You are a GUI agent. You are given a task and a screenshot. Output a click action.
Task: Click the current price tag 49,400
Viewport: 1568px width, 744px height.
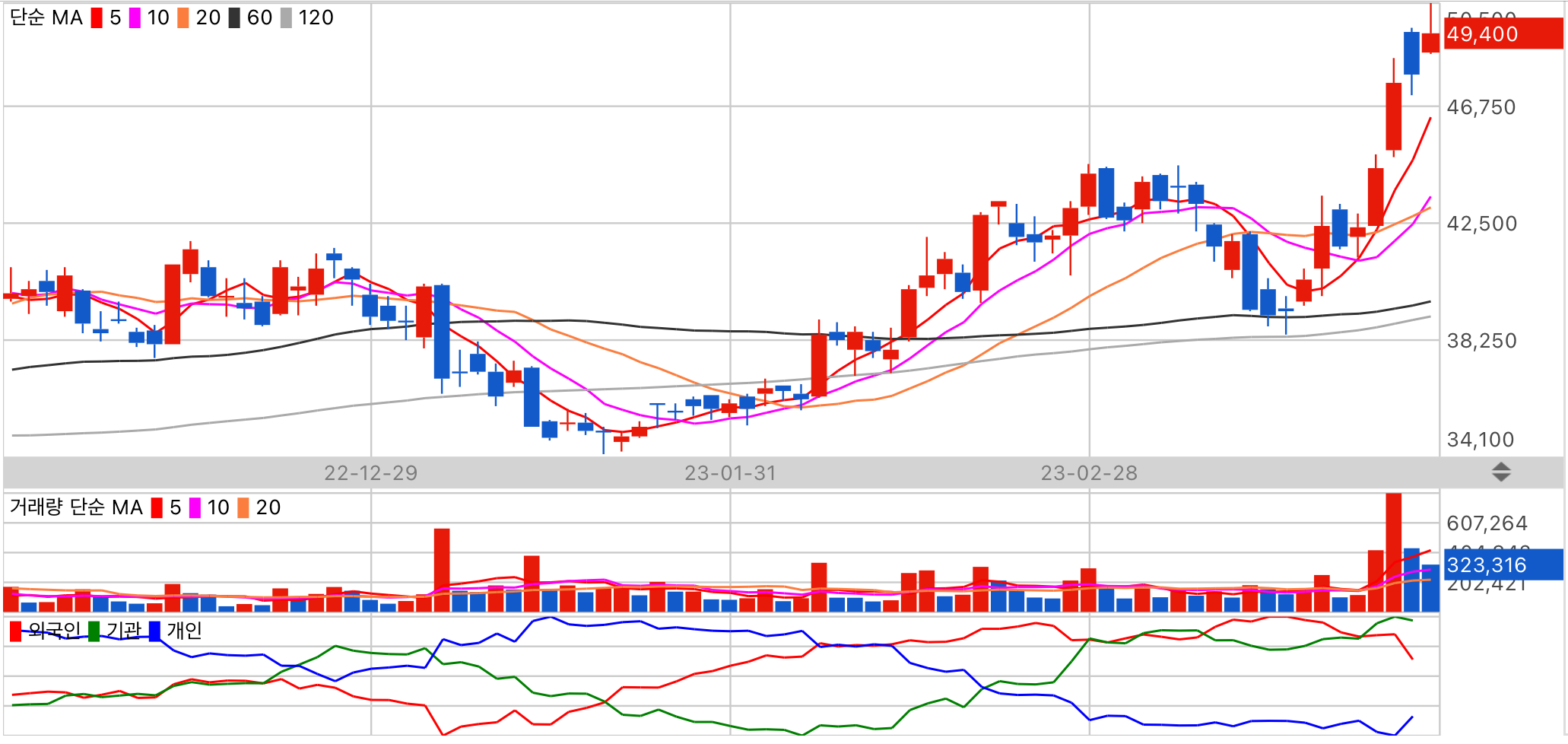(1503, 34)
